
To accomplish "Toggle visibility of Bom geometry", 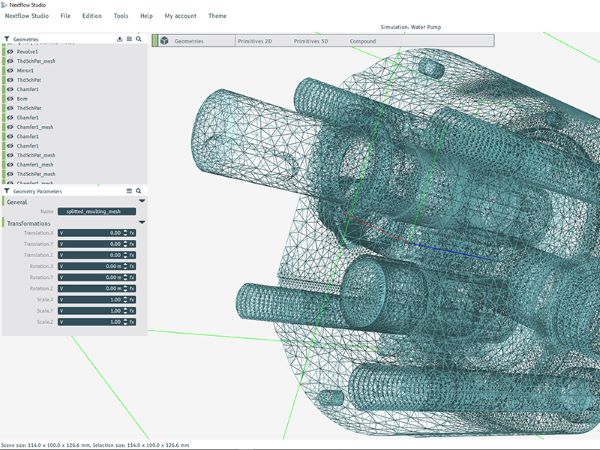I will (9, 98).
